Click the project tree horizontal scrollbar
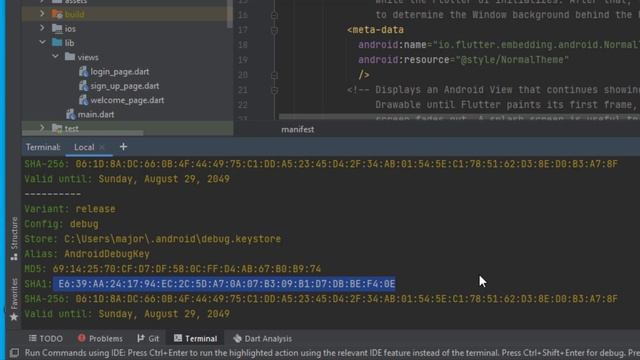 pos(82,133)
